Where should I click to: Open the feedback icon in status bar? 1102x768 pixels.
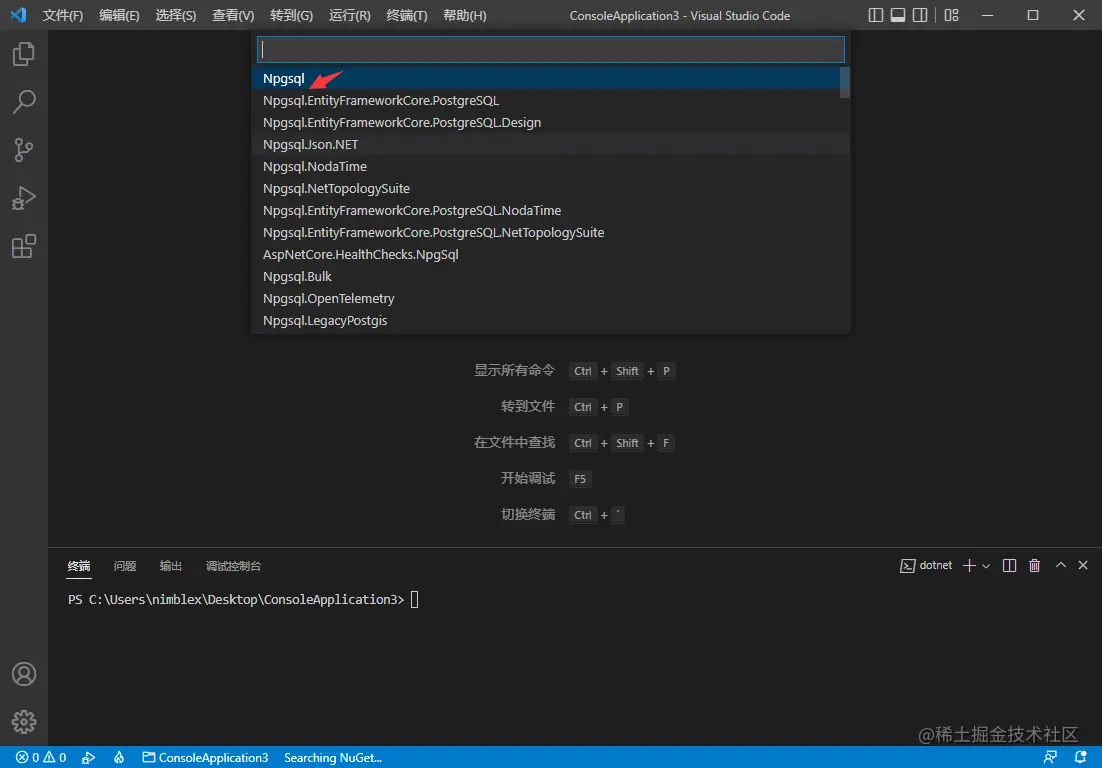click(1050, 757)
